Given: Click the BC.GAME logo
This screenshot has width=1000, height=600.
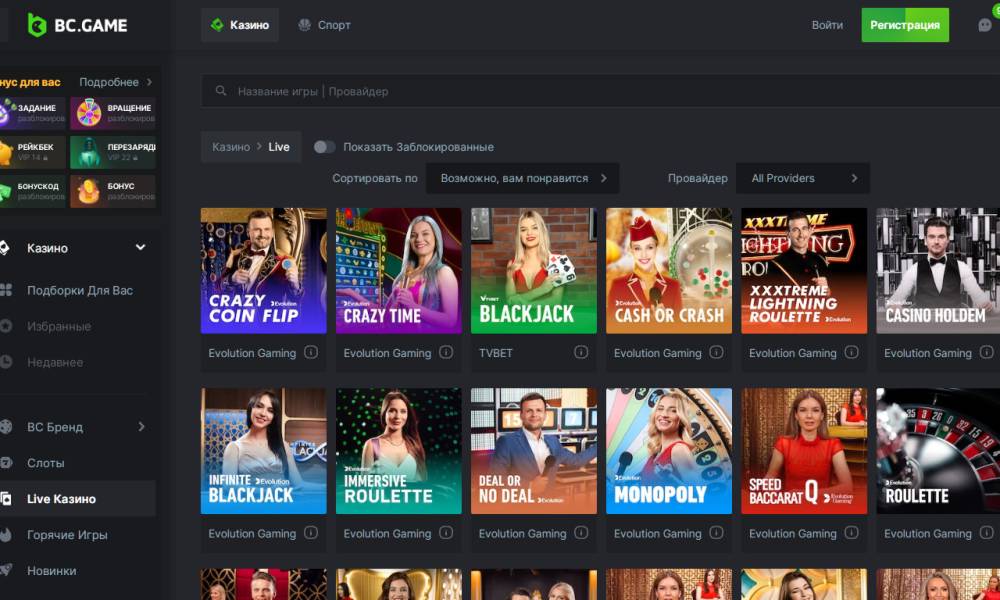Looking at the screenshot, I should (x=77, y=25).
